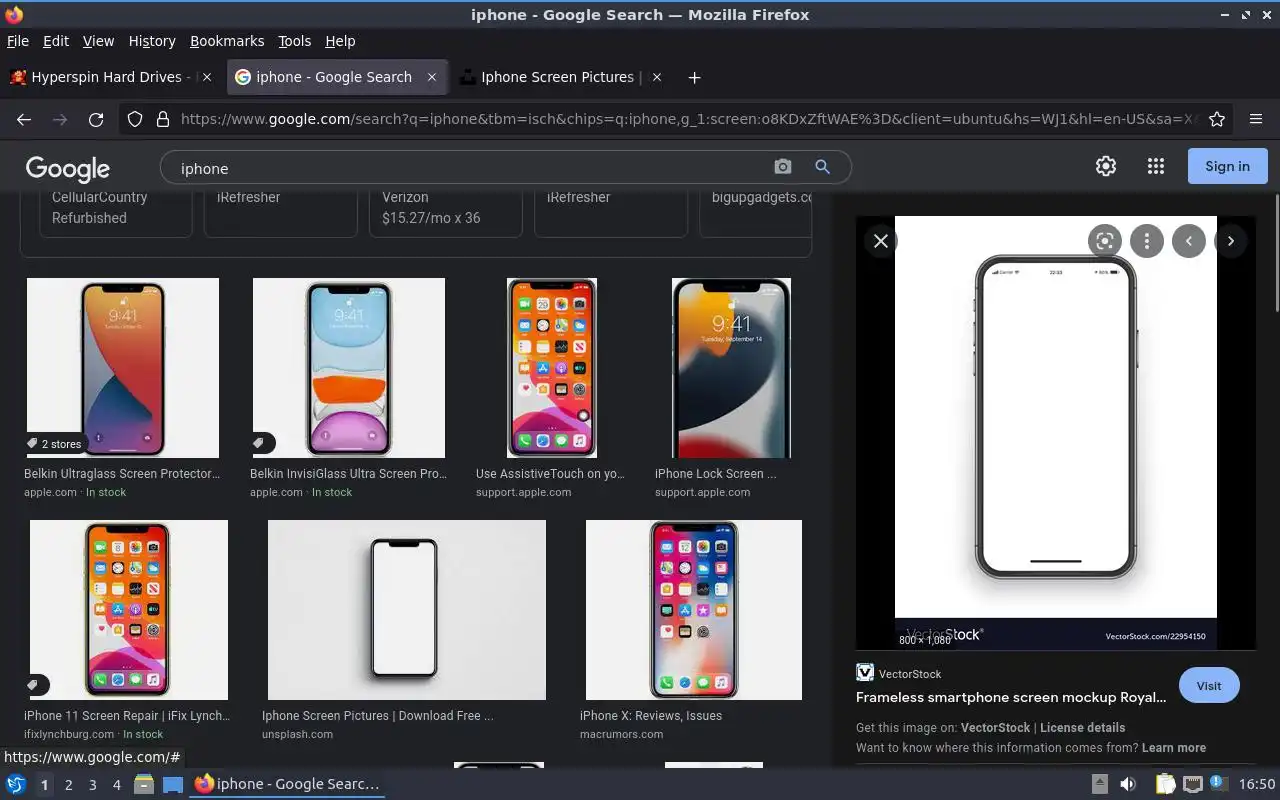Viewport: 1280px width, 800px height.
Task: Open the Firefox hamburger menu
Action: point(1256,119)
